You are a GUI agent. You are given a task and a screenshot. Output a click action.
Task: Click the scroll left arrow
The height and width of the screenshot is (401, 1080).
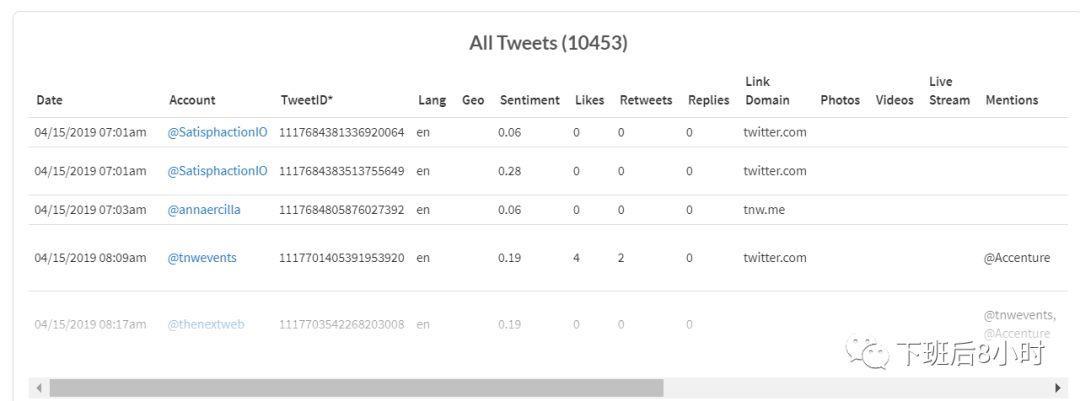point(39,388)
